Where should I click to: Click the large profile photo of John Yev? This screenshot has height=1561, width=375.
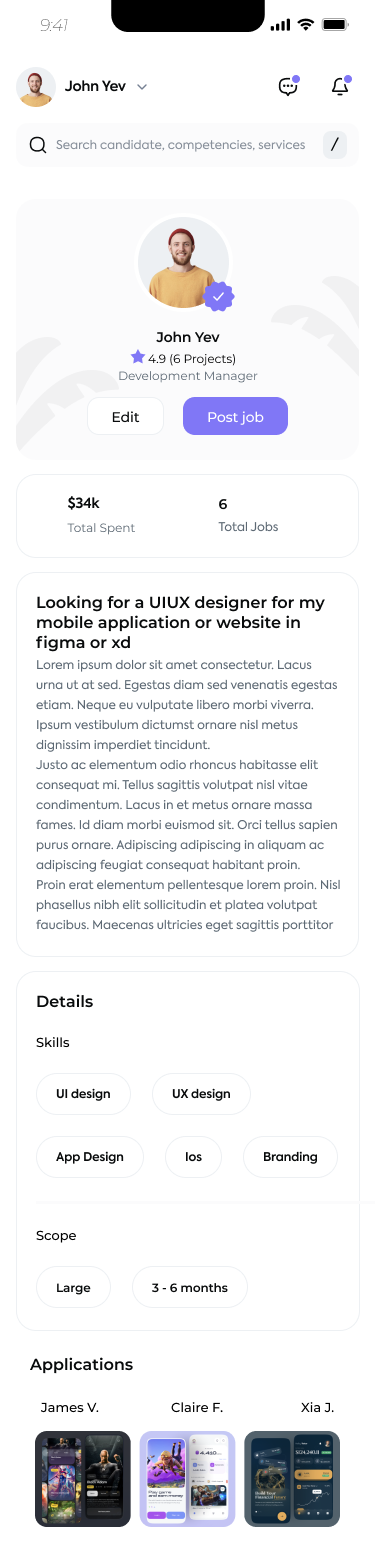[x=184, y=262]
